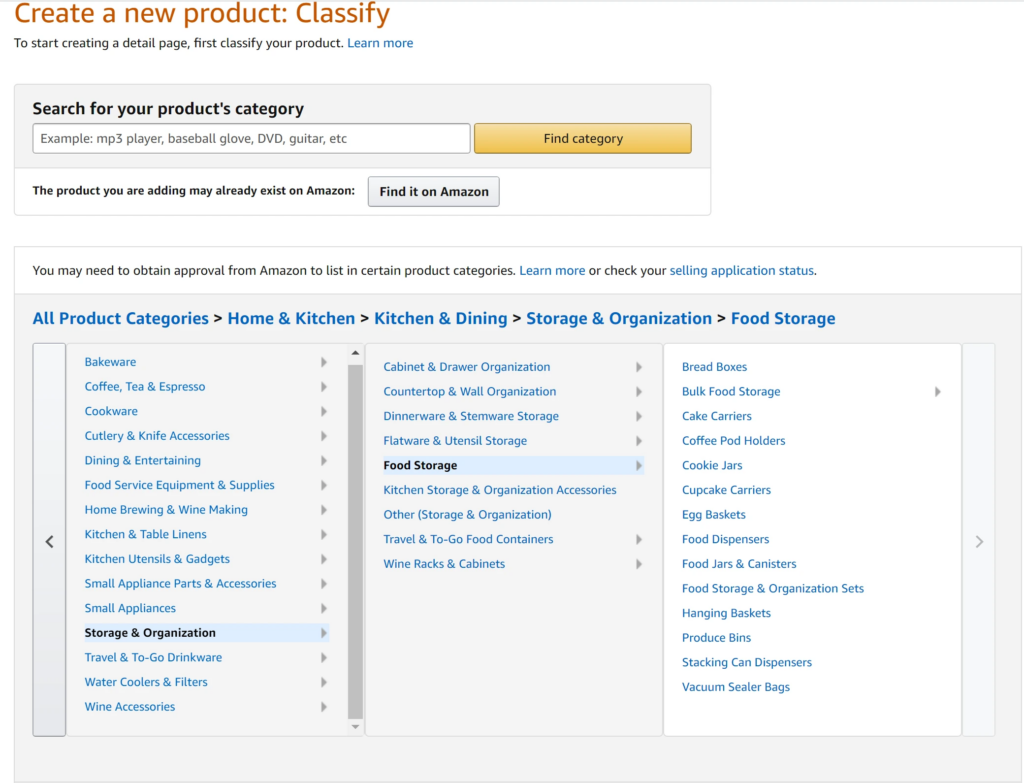The width and height of the screenshot is (1024, 783).
Task: Expand the Bulk Food Storage subcategories arrow
Action: (x=938, y=391)
